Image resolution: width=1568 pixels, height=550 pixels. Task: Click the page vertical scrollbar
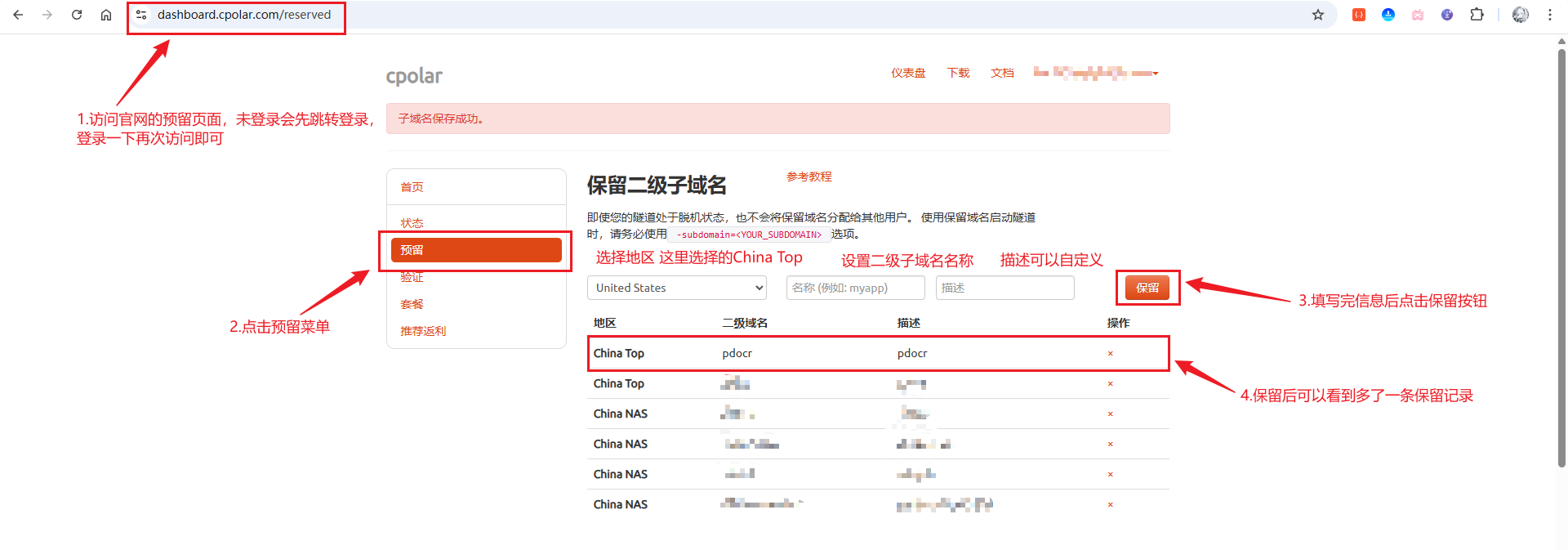point(1561,258)
